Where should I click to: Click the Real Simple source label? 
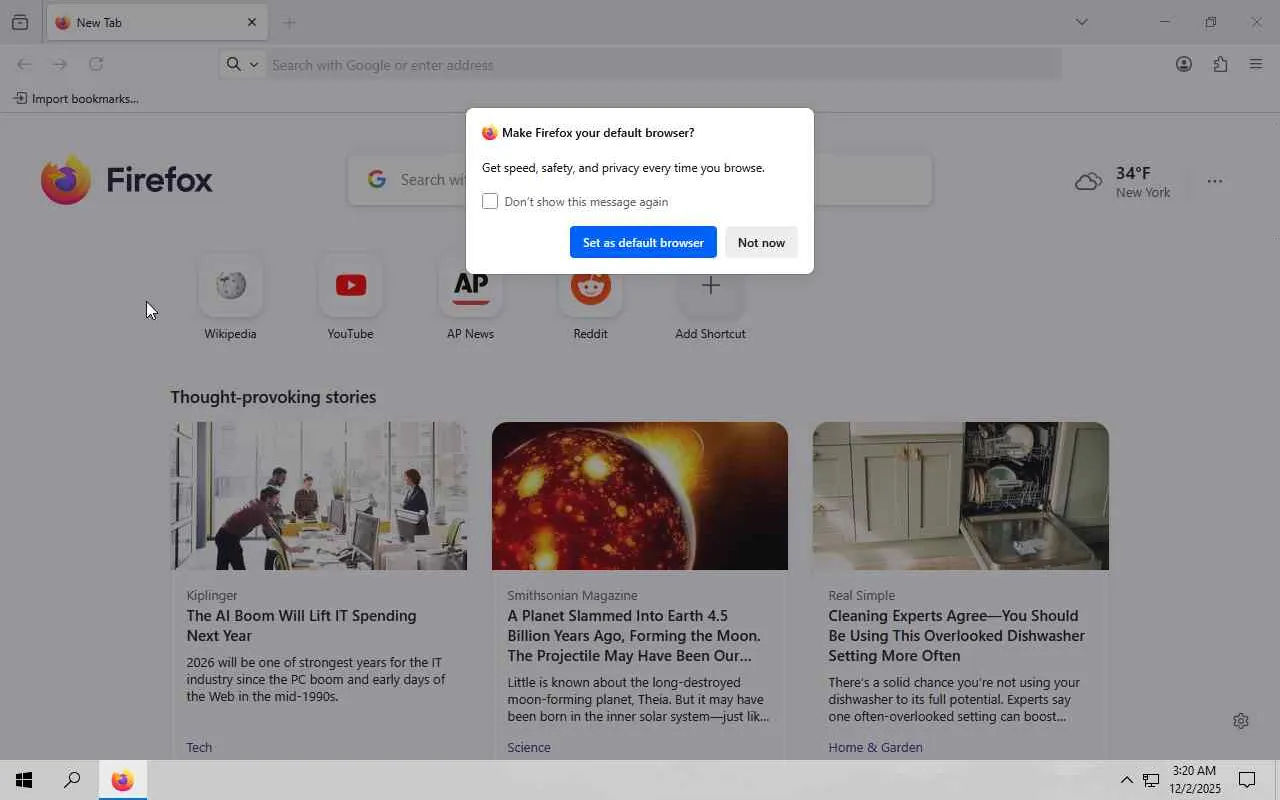click(x=861, y=595)
